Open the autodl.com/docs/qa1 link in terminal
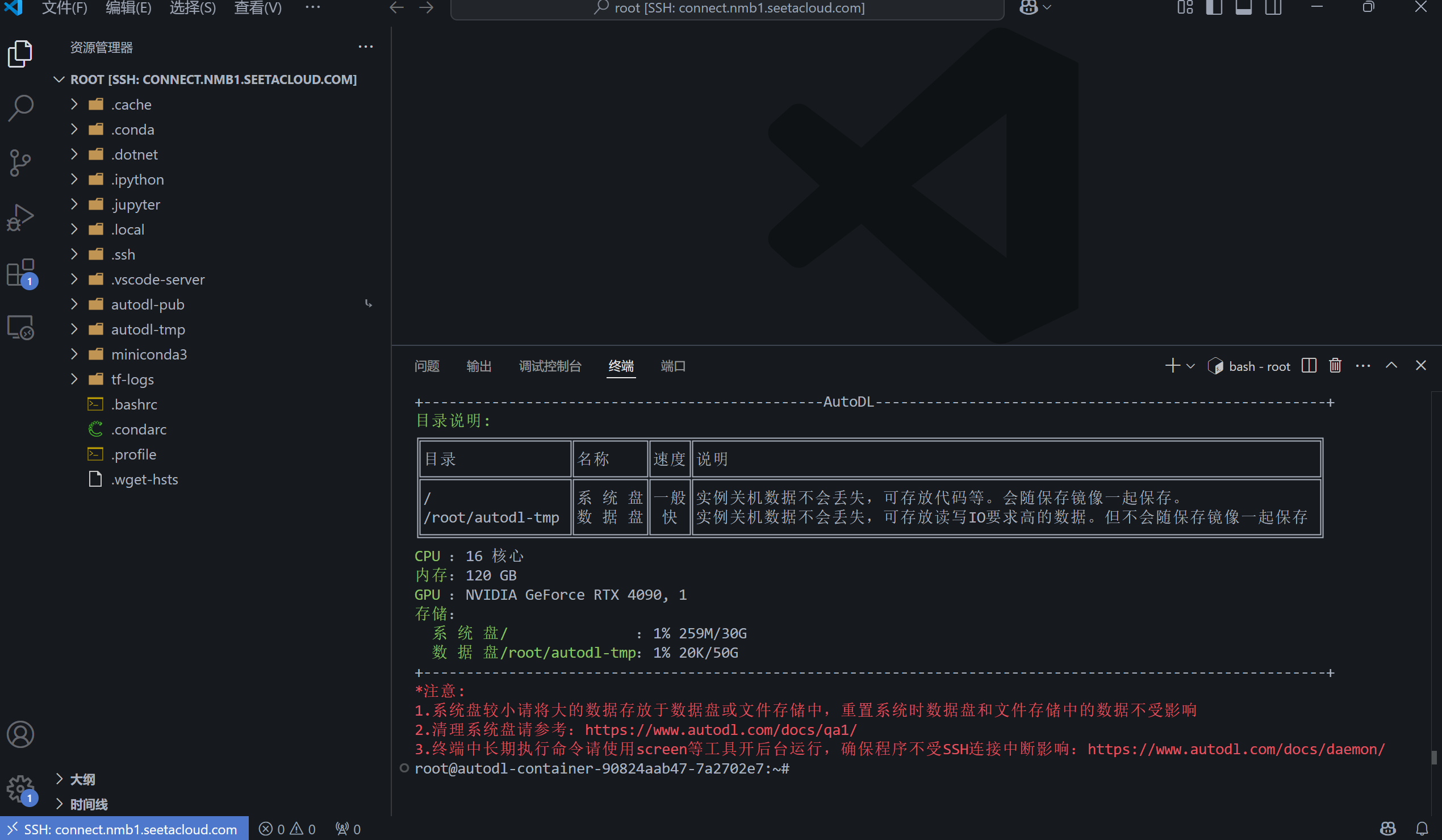Viewport: 1442px width, 840px height. click(720, 730)
